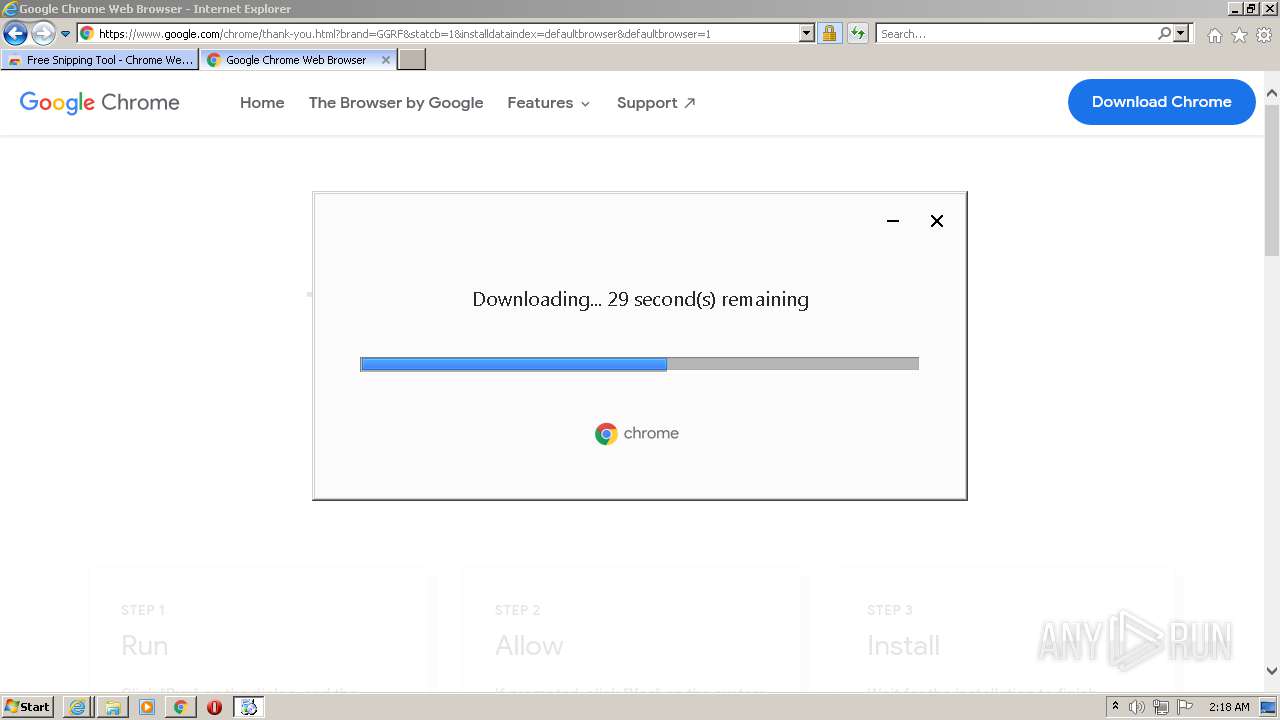Expand the address bar autocomplete dropdown arrow
Viewport: 1280px width, 720px height.
pos(807,33)
